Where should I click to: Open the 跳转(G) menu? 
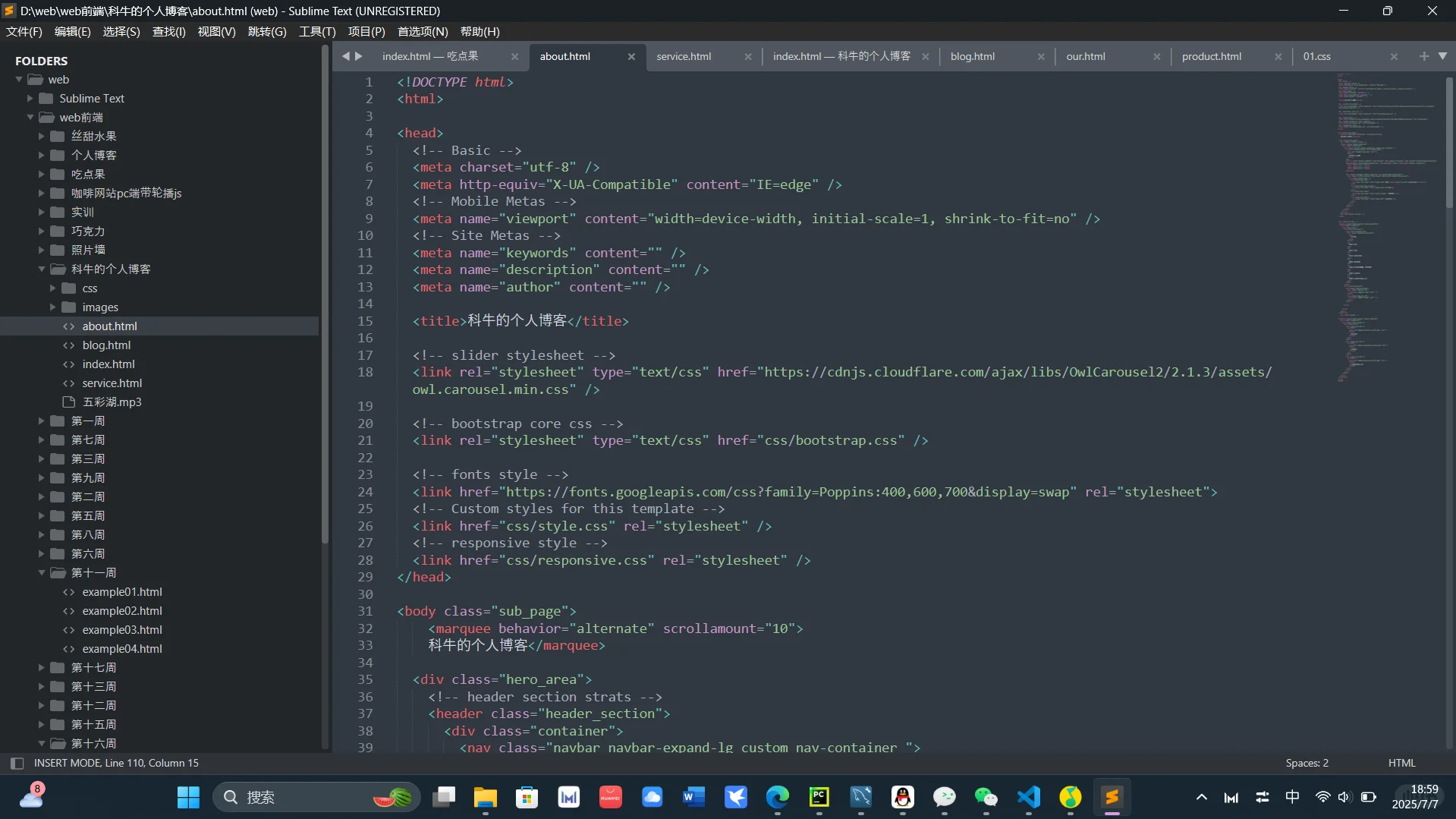click(267, 32)
